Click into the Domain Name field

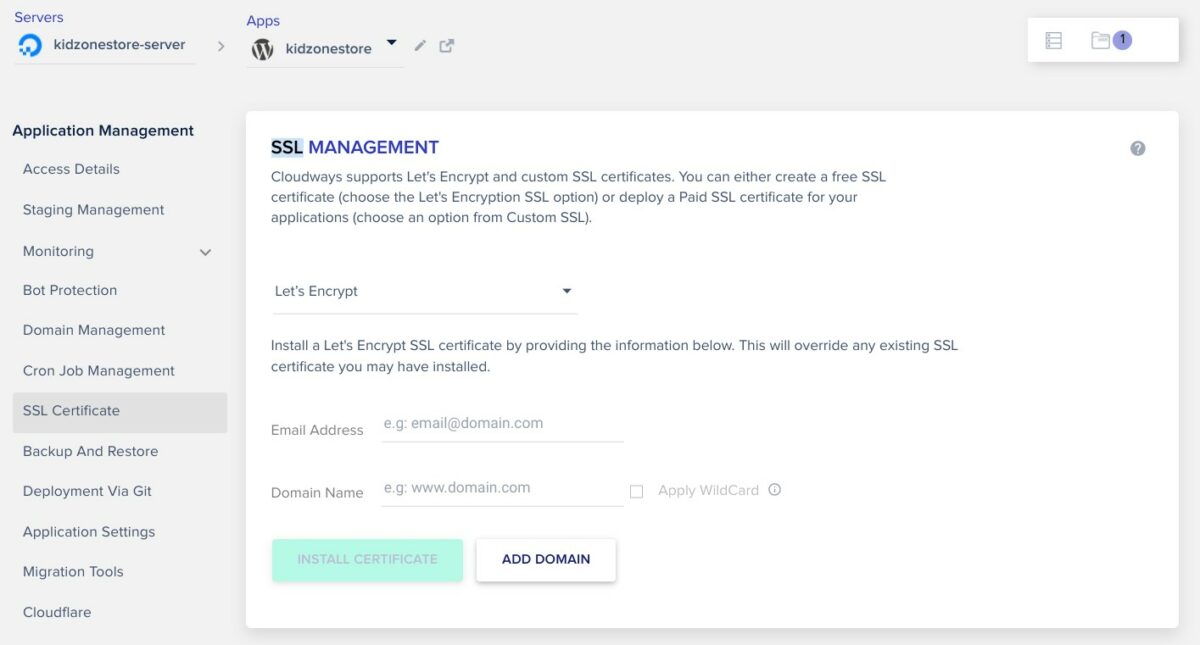point(502,489)
